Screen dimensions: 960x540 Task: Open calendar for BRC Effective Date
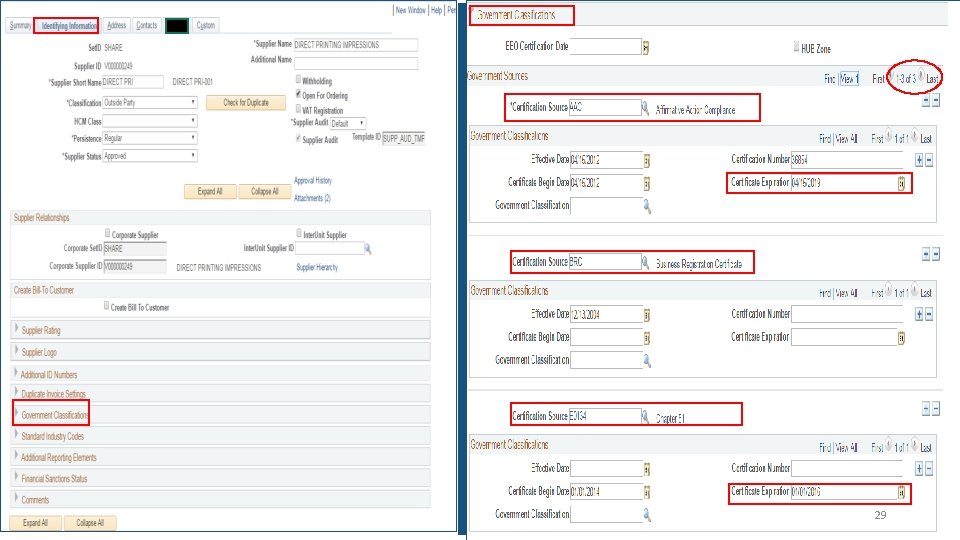pos(647,315)
